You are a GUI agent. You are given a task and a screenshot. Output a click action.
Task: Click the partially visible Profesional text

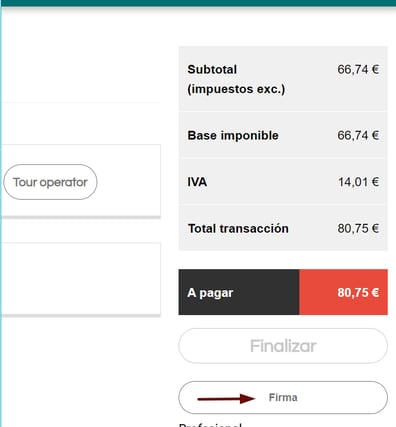(210, 425)
